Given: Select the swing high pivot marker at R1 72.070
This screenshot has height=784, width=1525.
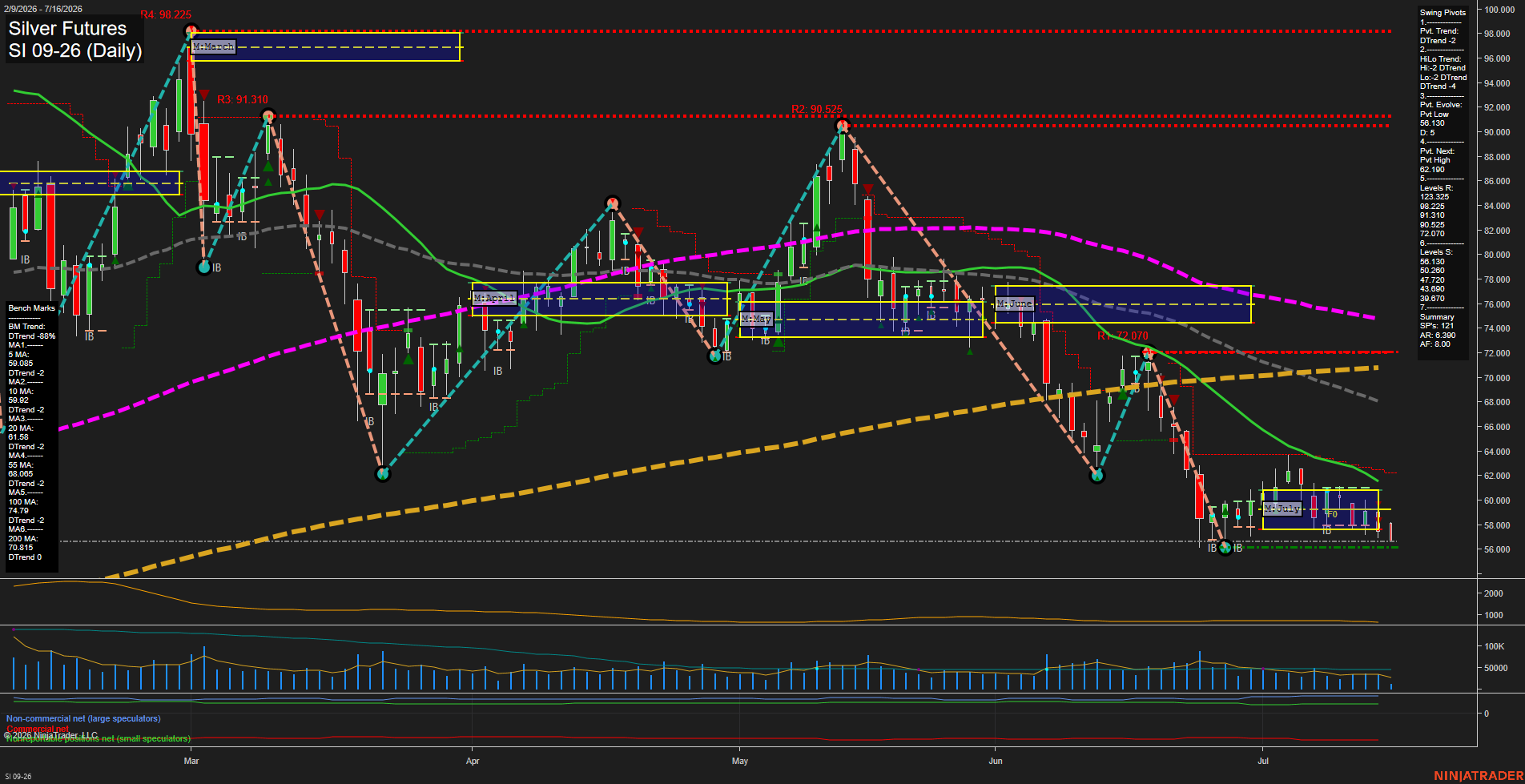Looking at the screenshot, I should 1147,352.
